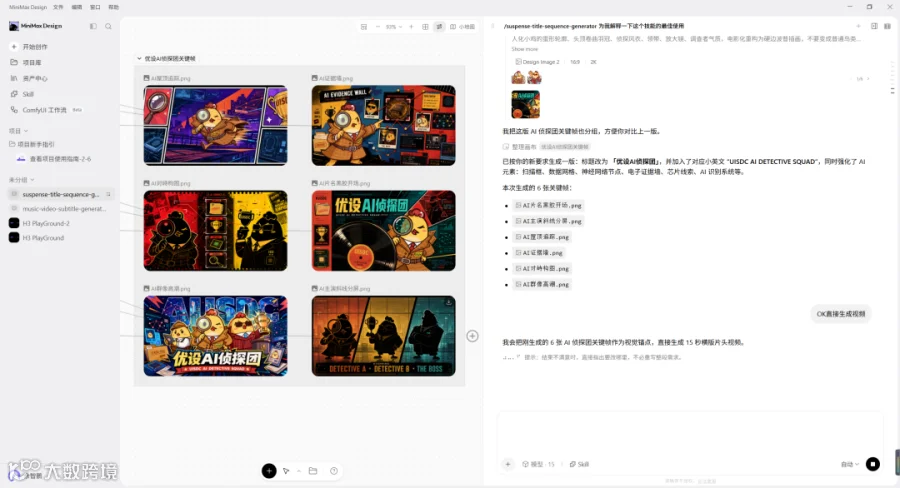The width and height of the screenshot is (900, 488).
Task: Open the 编辑 menu
Action: (76, 7)
